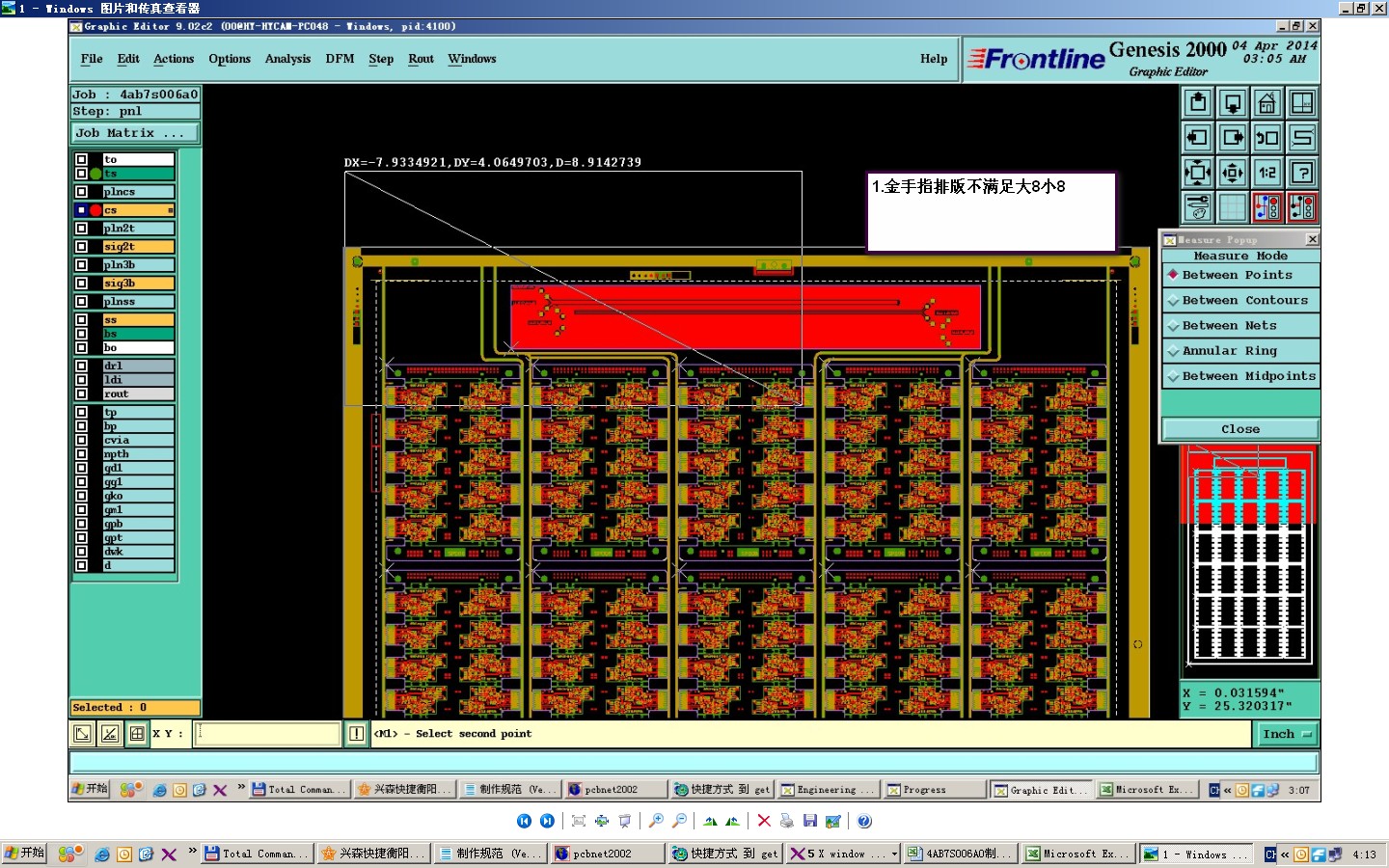1389x868 pixels.
Task: Toggle checkbox for layer npth
Action: [81, 454]
